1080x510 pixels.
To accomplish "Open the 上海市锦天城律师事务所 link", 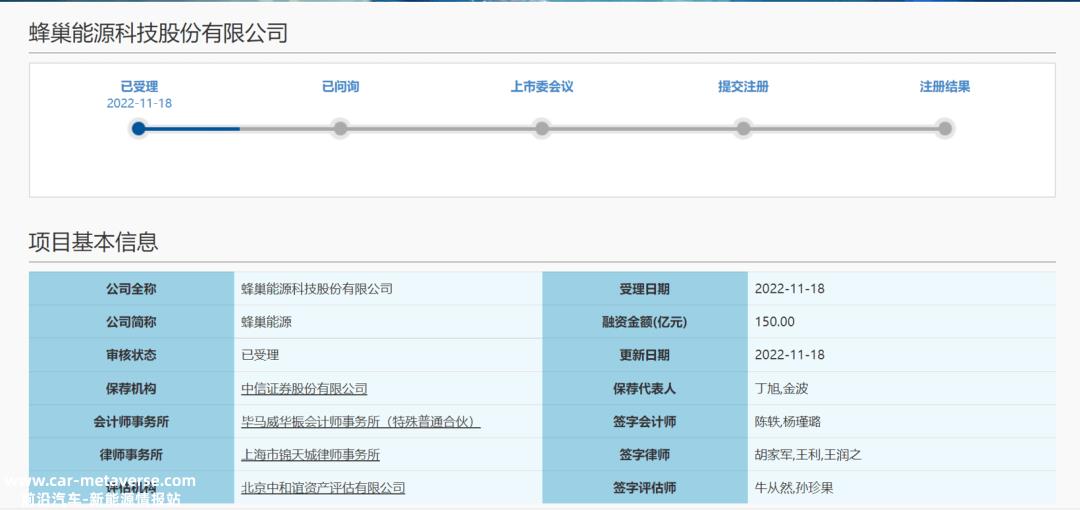I will click(310, 455).
